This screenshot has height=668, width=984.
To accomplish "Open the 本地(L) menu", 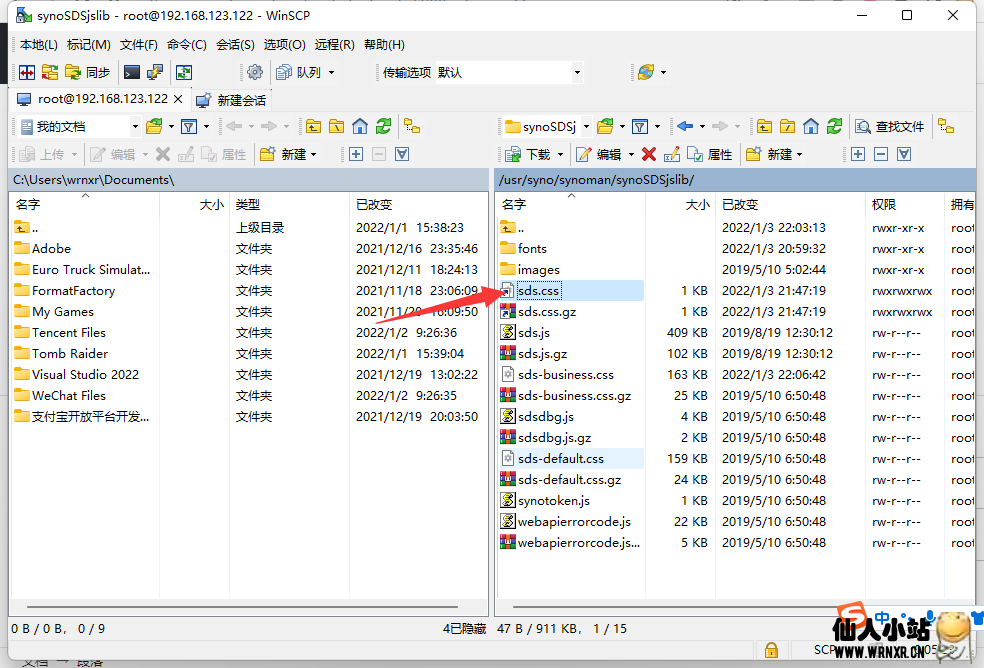I will tap(38, 45).
